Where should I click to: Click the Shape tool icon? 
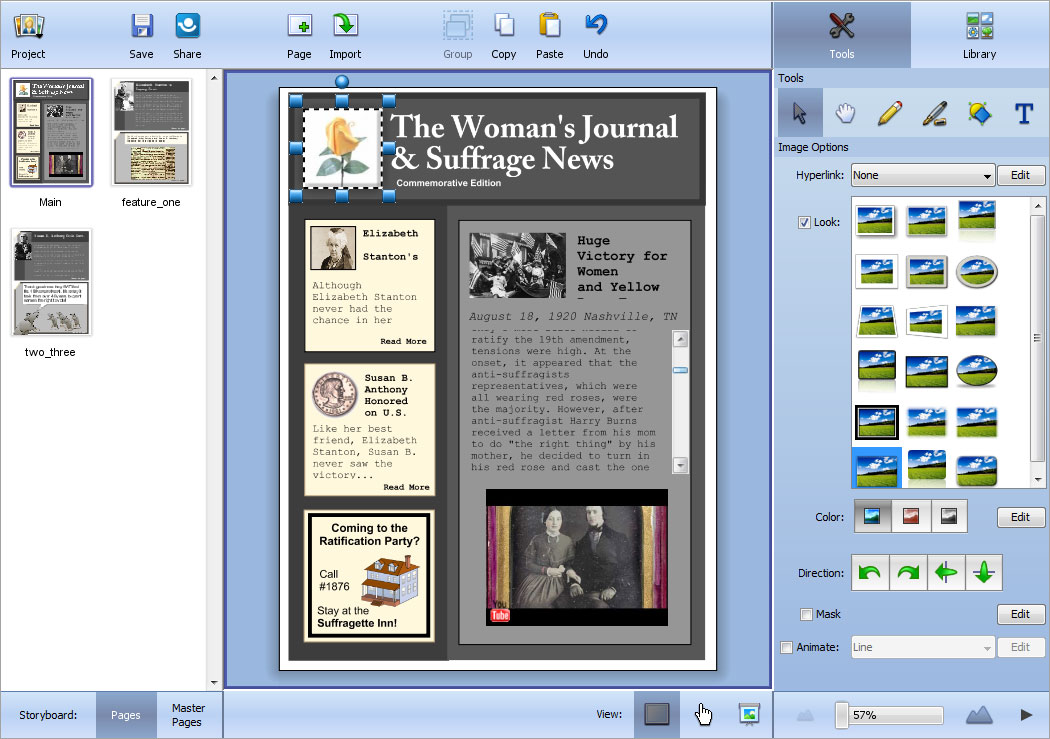coord(979,113)
